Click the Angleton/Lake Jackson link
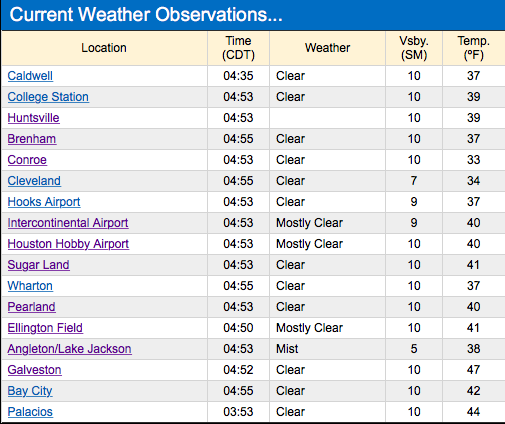This screenshot has height=424, width=505. 69,349
